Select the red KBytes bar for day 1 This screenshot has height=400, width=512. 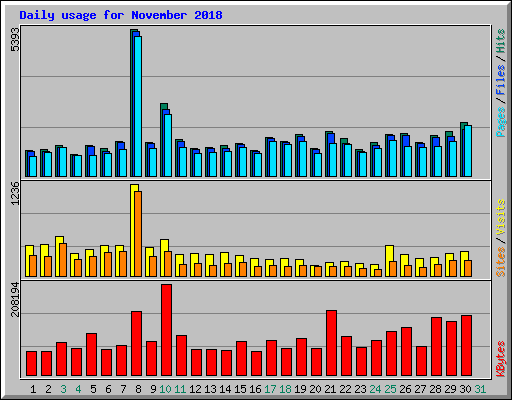point(31,363)
